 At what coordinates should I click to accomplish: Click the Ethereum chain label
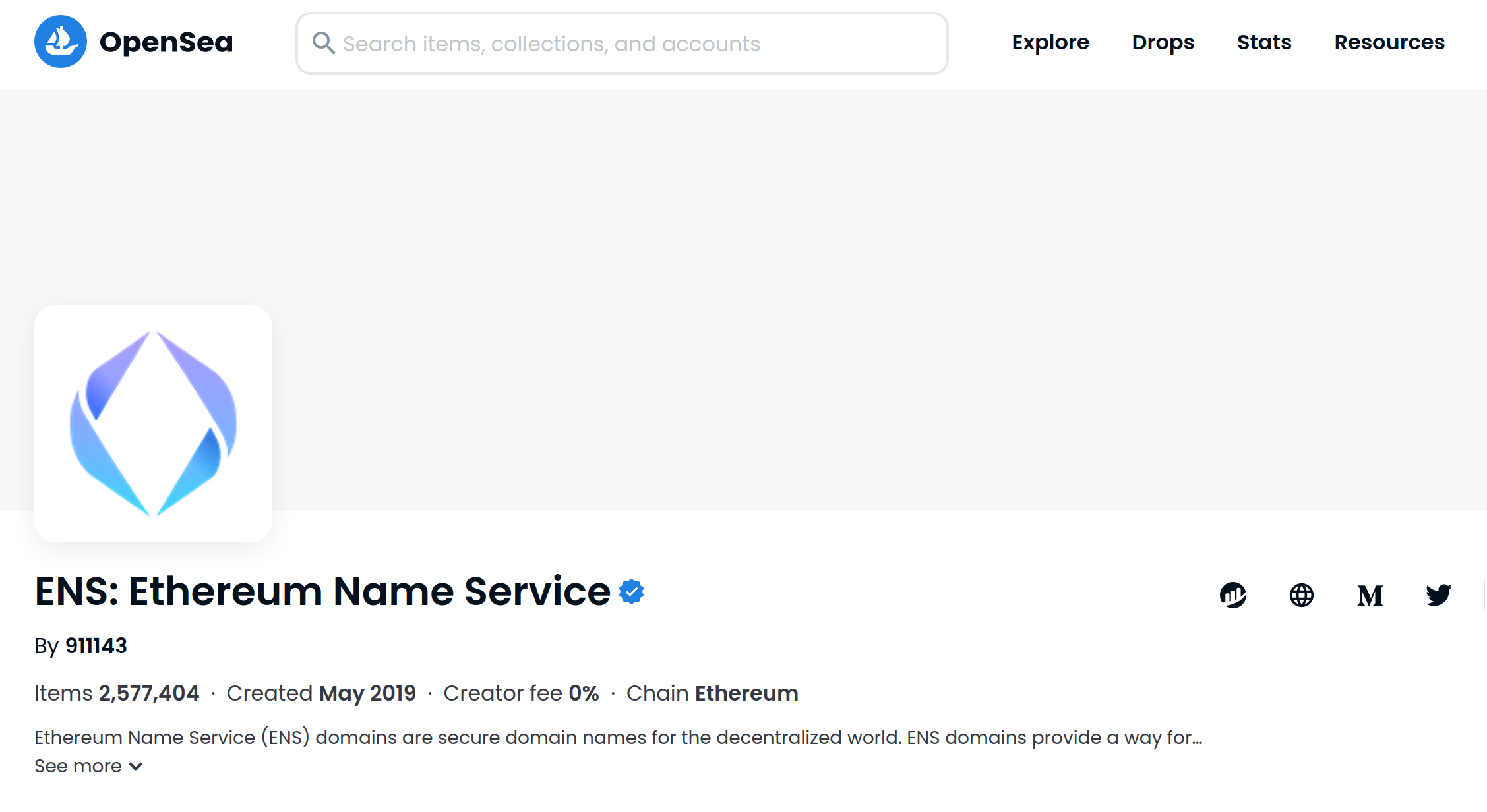point(746,693)
